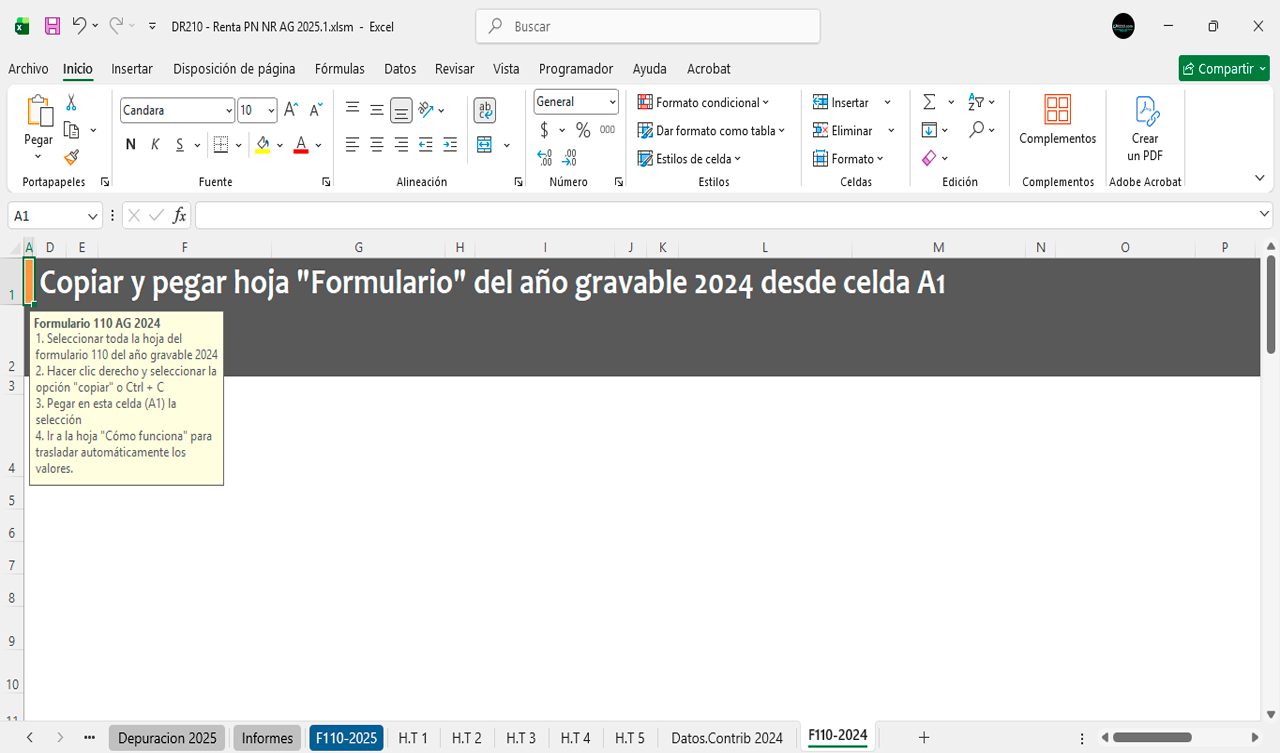Switch to Datos.Contrib 2024 sheet tab

(x=727, y=738)
